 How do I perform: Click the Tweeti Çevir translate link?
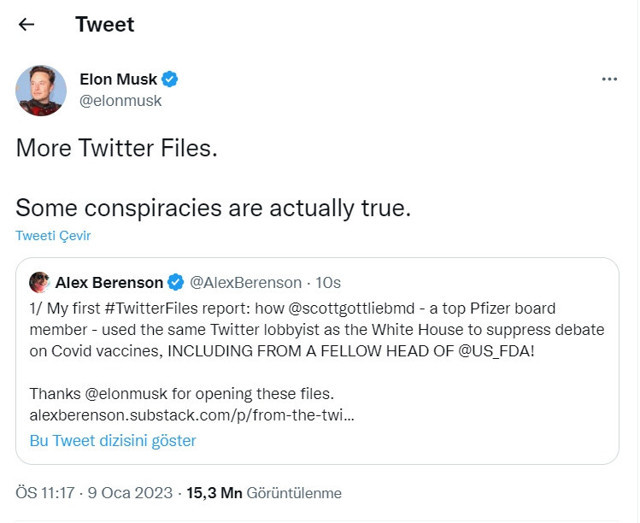(x=53, y=235)
